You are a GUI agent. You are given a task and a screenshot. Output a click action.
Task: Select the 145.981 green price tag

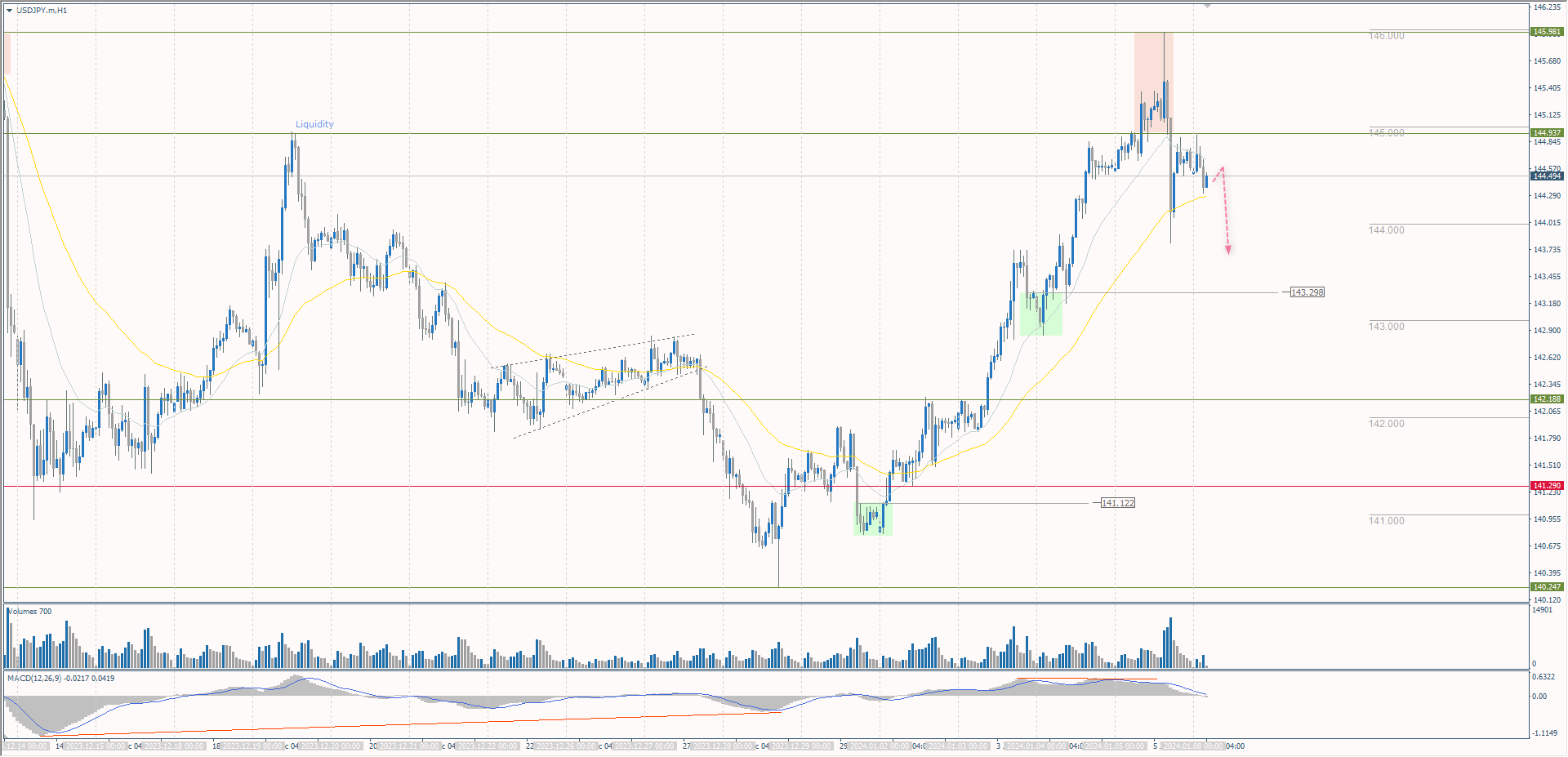[x=1547, y=32]
